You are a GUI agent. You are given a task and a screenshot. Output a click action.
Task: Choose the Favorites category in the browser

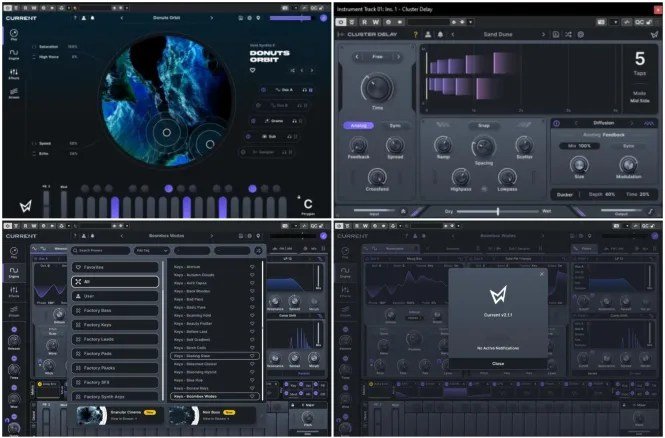(x=115, y=268)
